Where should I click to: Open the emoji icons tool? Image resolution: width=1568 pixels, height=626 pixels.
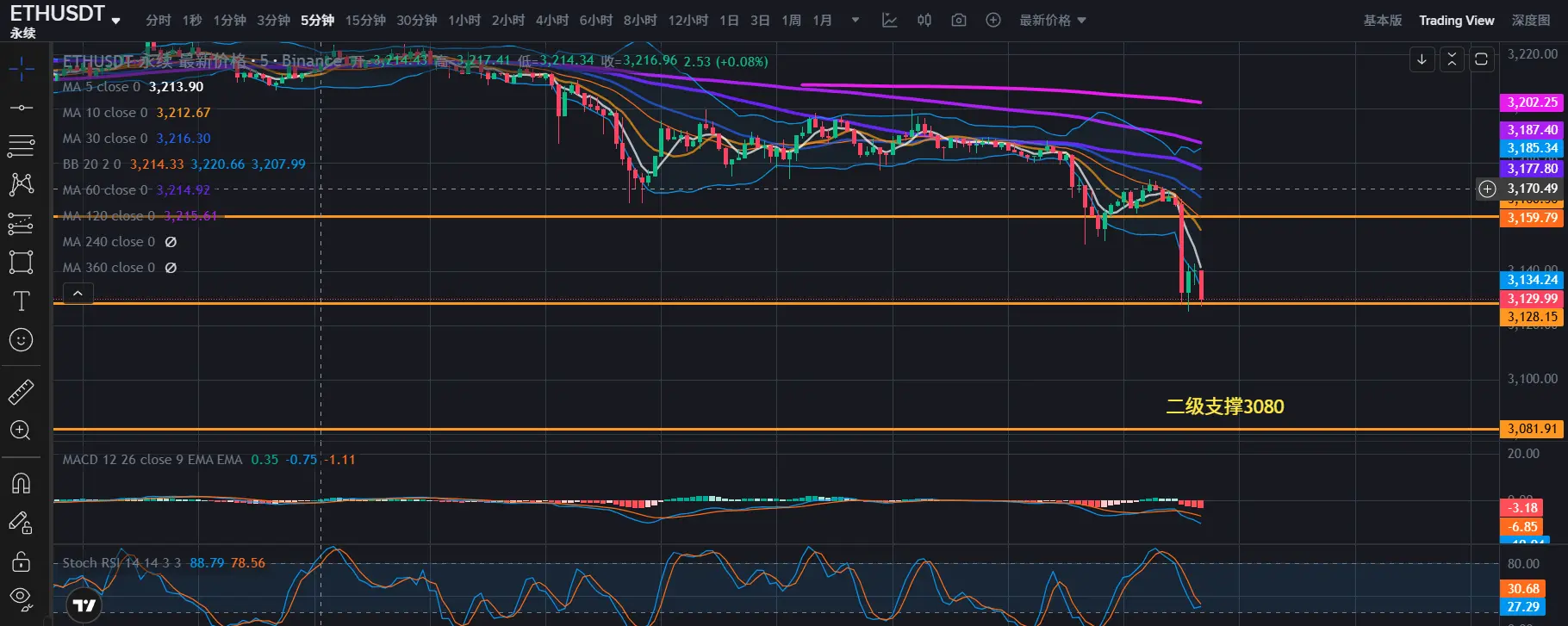22,340
